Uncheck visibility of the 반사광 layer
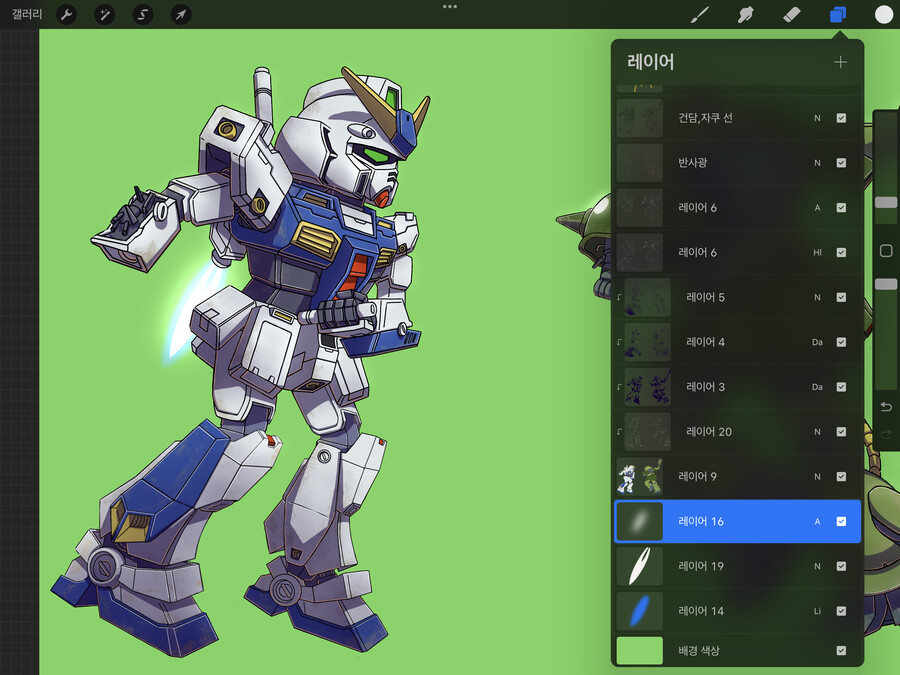The image size is (900, 675). (x=841, y=163)
